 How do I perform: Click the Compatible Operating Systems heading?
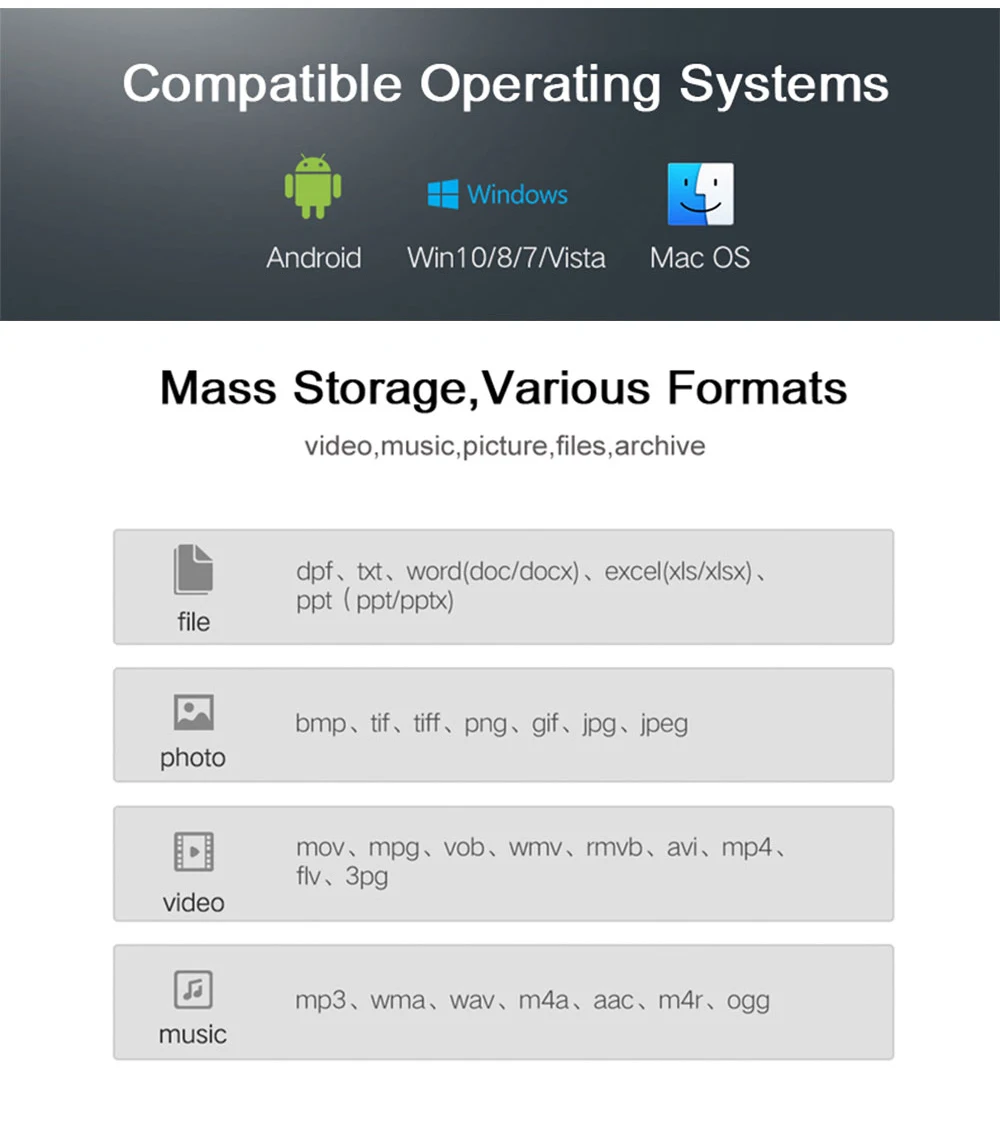(x=505, y=84)
